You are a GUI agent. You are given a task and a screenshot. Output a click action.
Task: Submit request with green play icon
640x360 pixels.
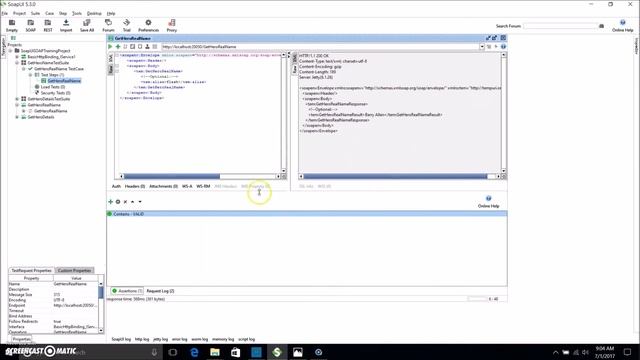click(110, 47)
